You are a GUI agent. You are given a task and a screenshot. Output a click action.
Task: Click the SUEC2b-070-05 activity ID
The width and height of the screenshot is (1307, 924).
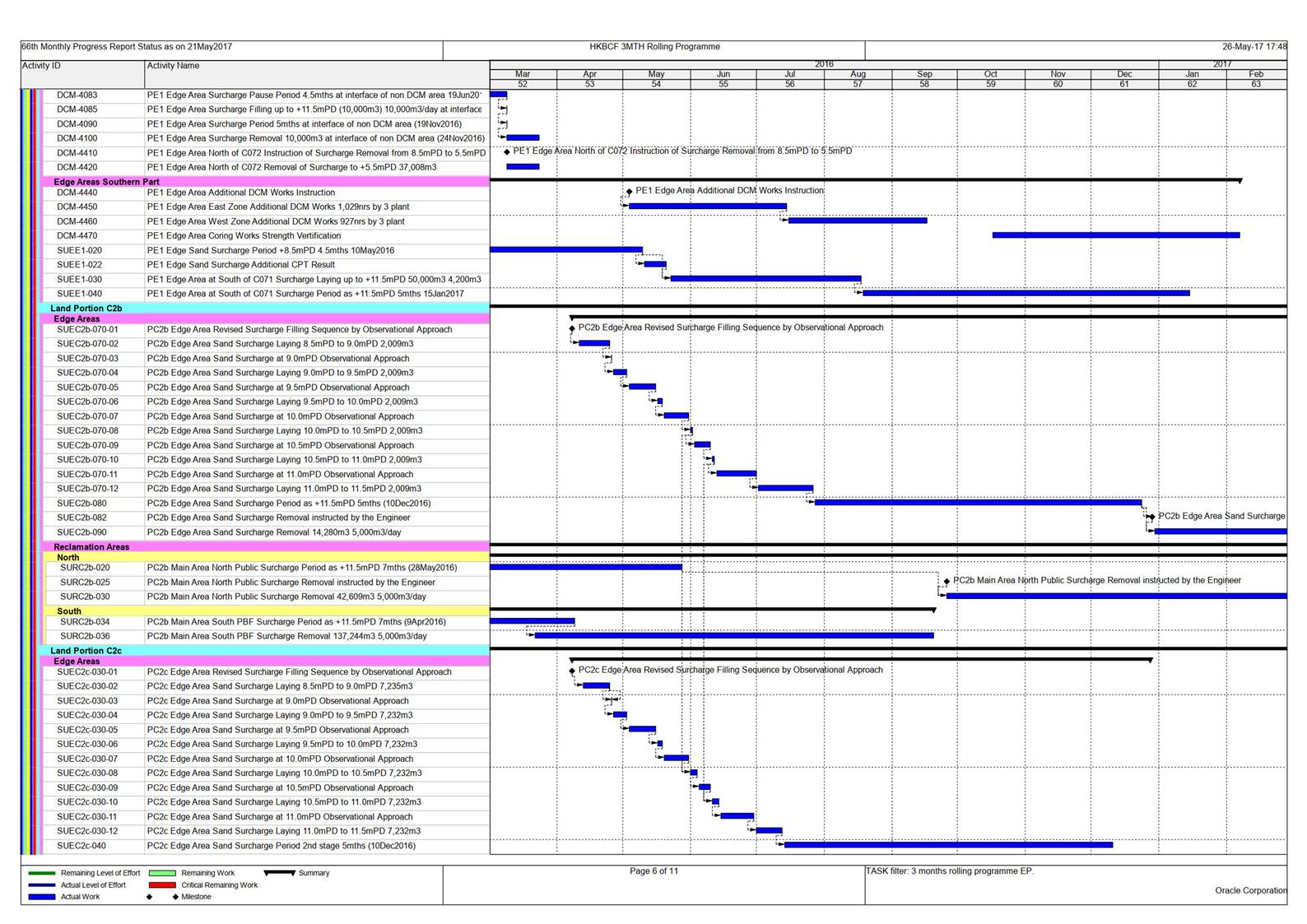tap(87, 388)
